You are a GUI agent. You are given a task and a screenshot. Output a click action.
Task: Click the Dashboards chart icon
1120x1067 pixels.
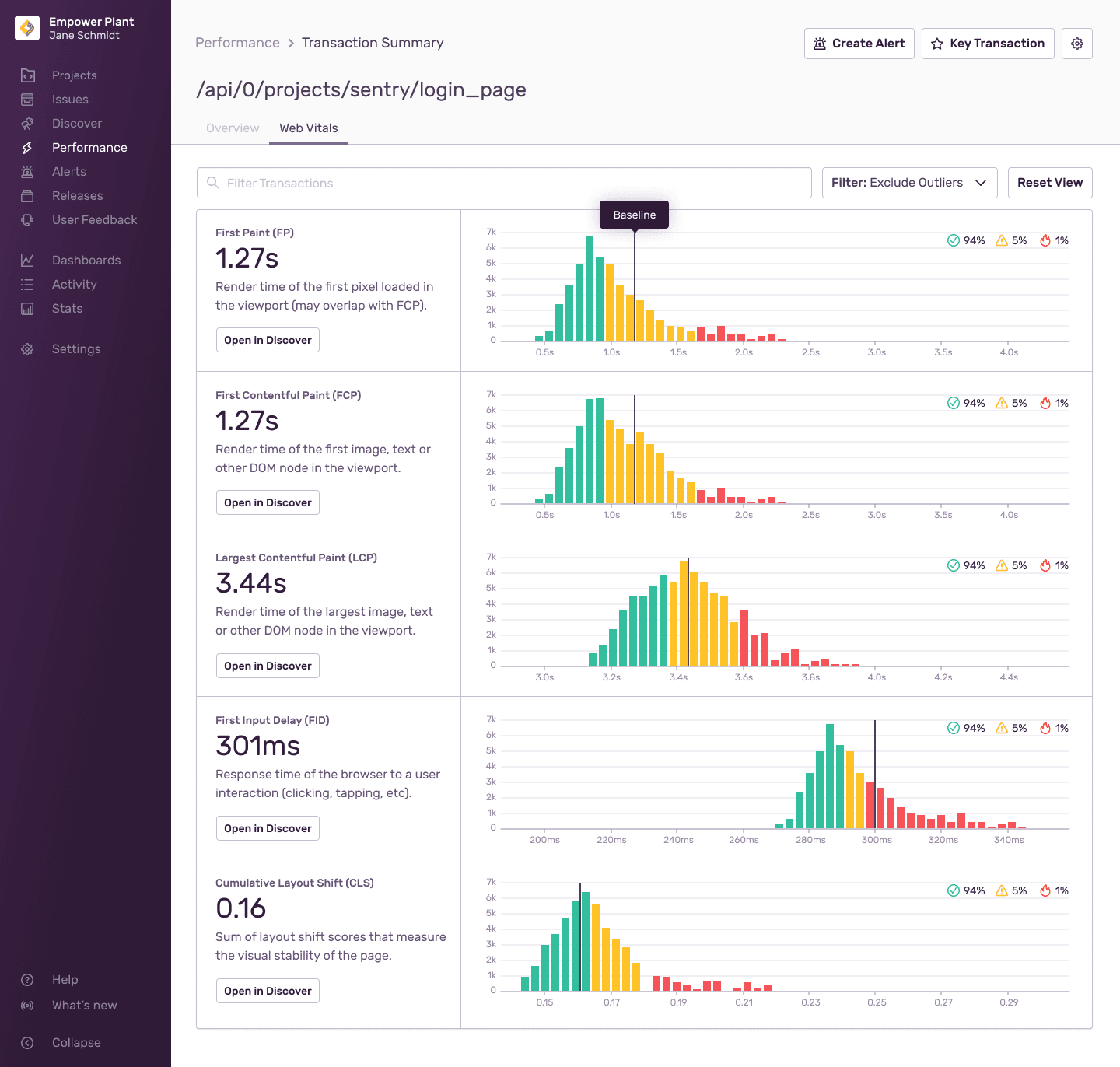pos(27,260)
